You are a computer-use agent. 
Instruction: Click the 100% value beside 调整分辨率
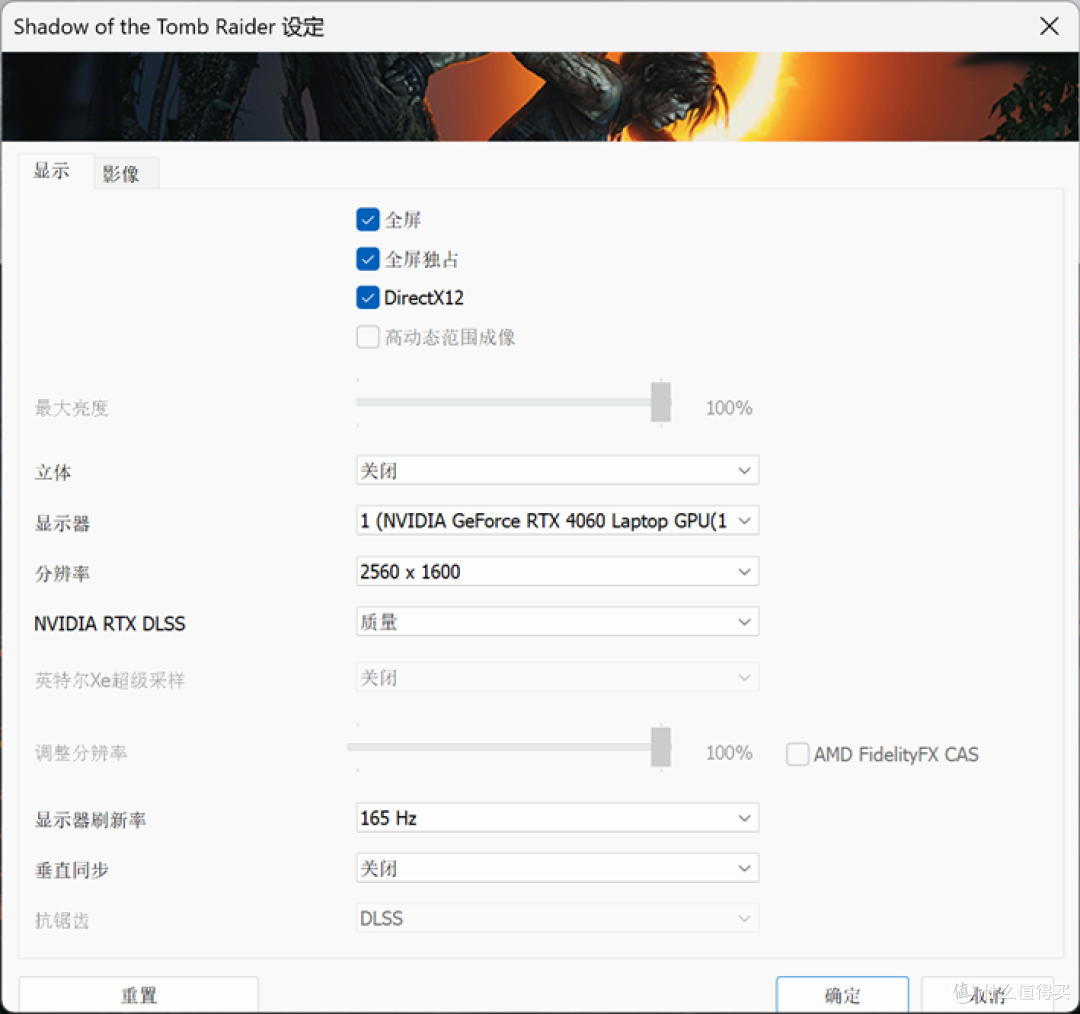729,753
